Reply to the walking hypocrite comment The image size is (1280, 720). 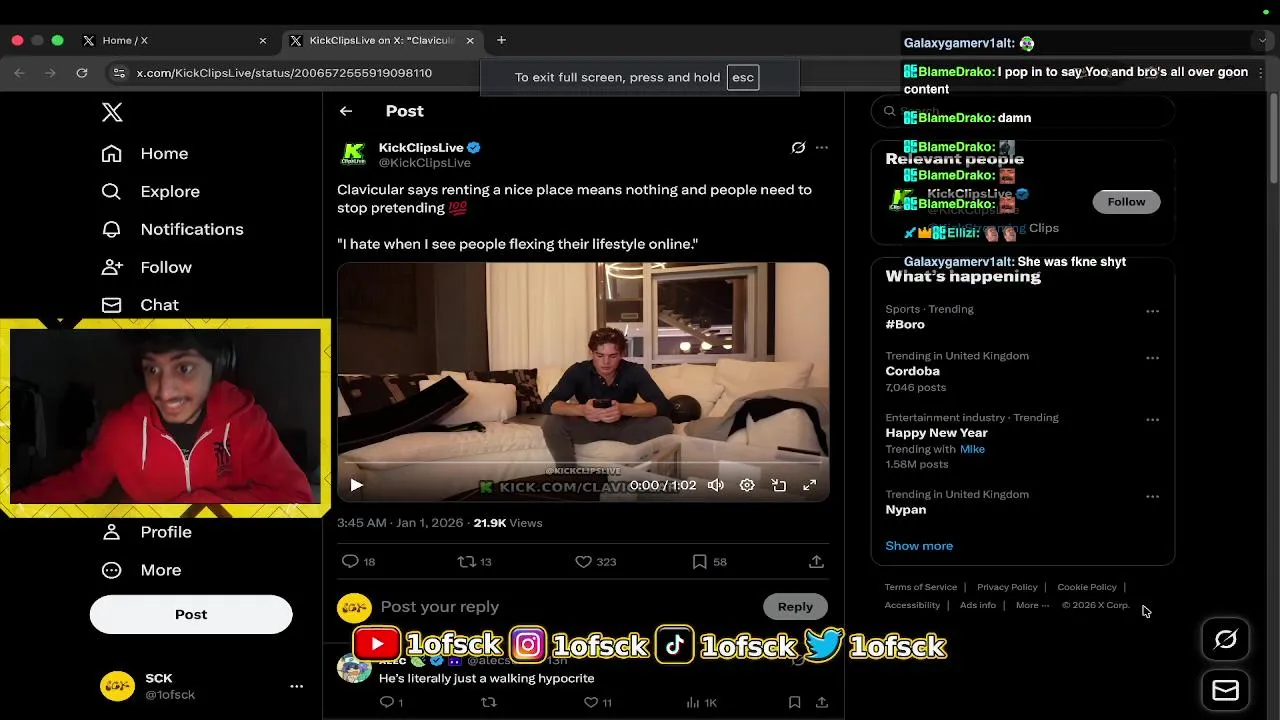[x=393, y=703]
